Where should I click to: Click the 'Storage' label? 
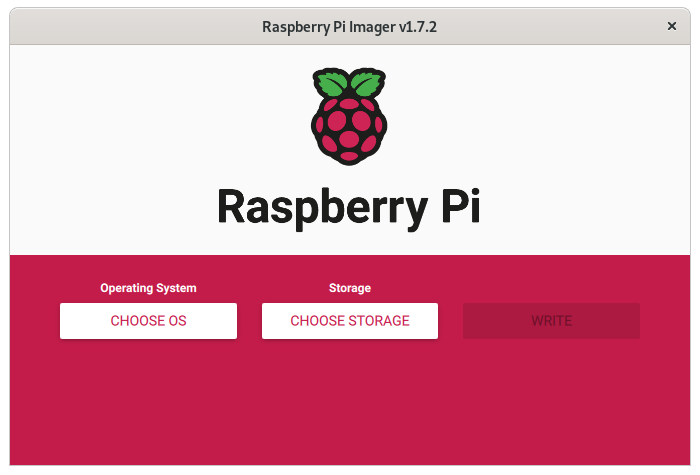click(350, 288)
